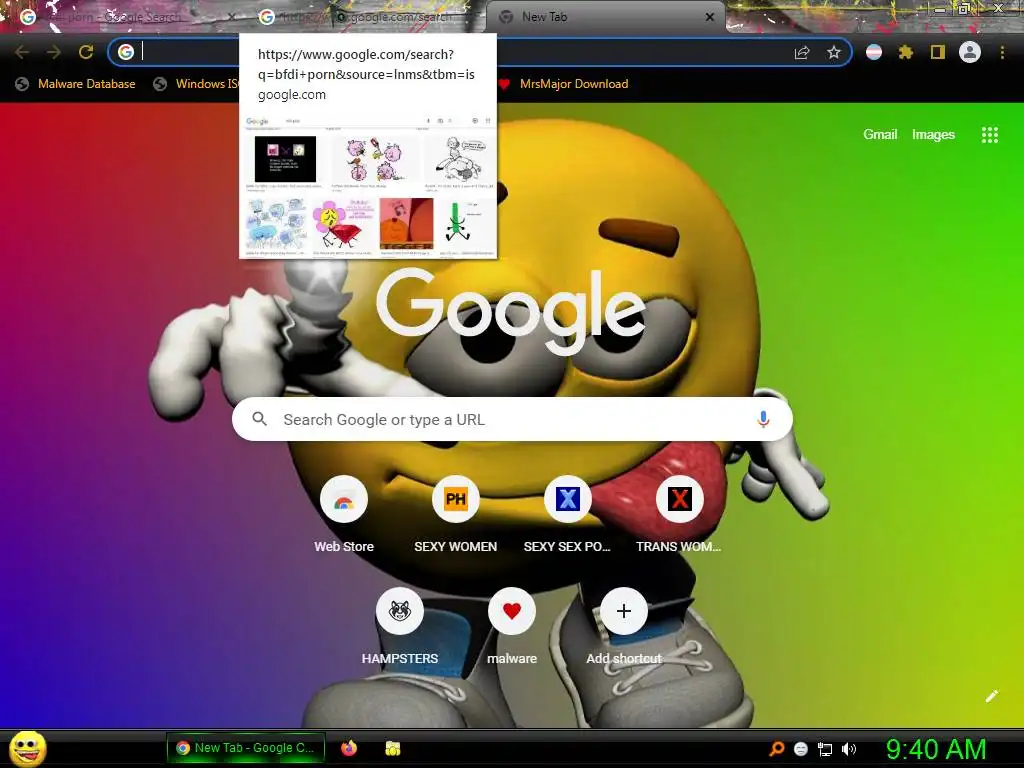1024x768 pixels.
Task: Open the file explorer taskbar icon
Action: point(392,748)
